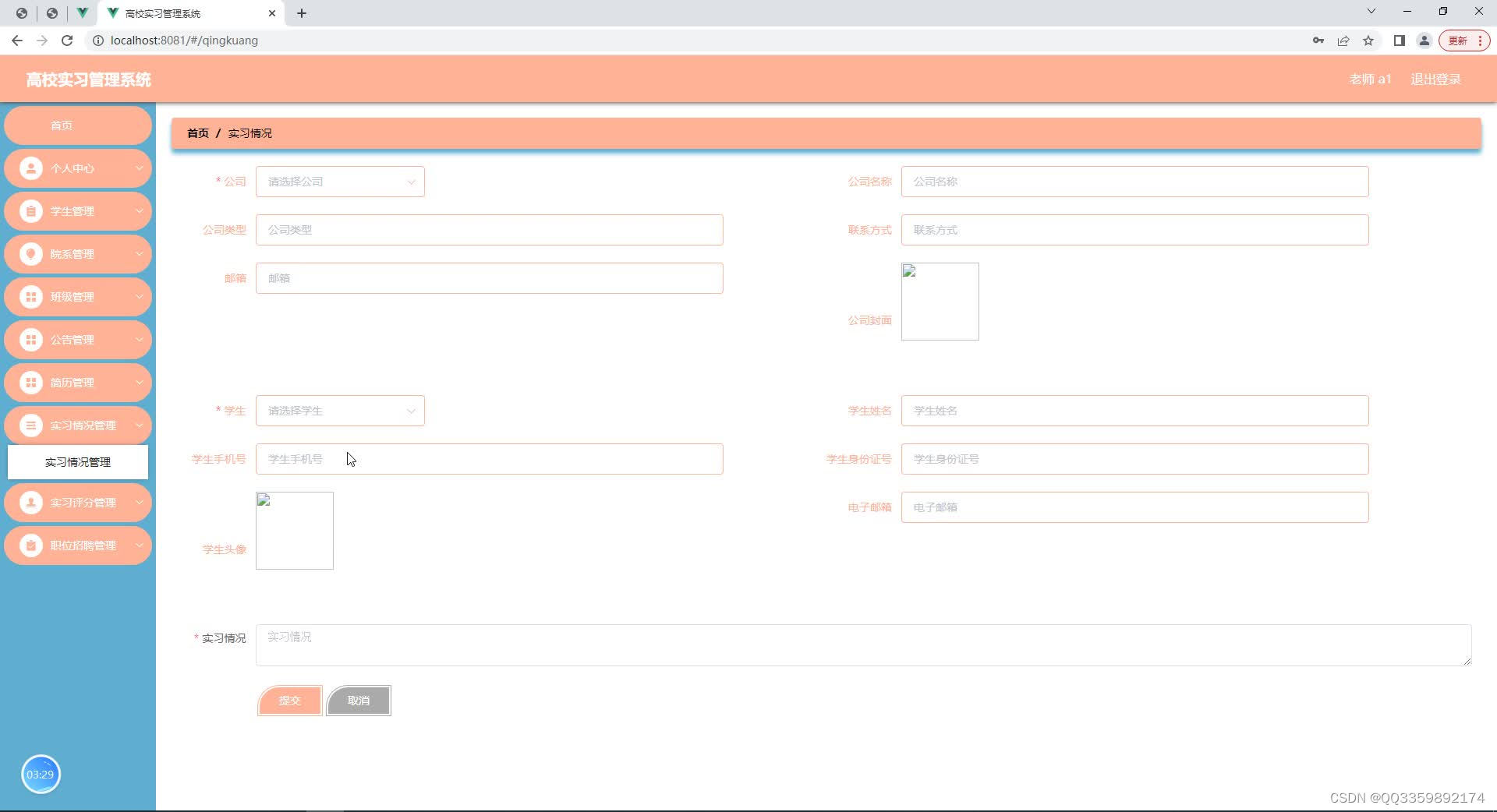Open the saved passwords key icon
This screenshot has width=1497, height=812.
[1318, 41]
